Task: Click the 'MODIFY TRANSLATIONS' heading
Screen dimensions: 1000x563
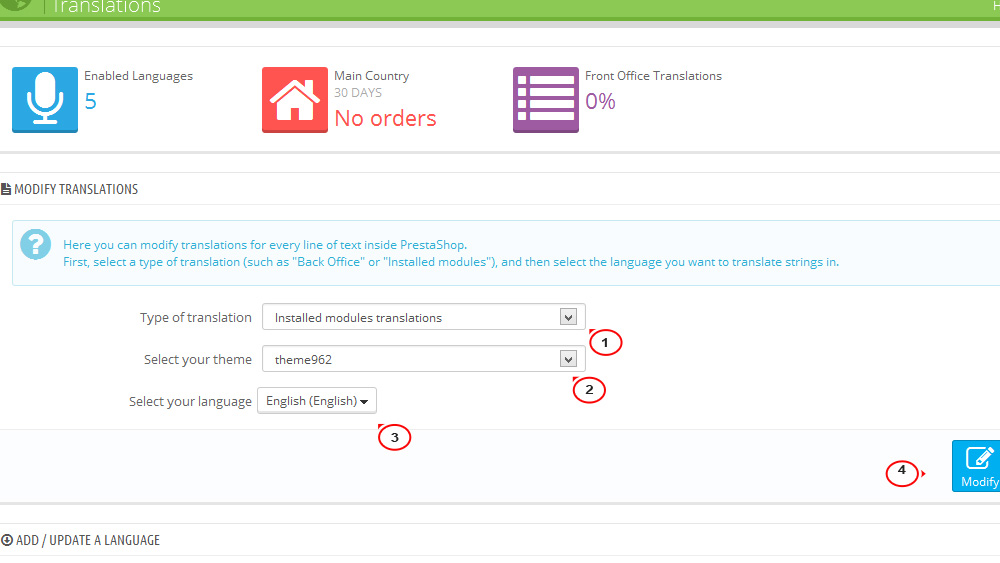Action: [x=76, y=189]
